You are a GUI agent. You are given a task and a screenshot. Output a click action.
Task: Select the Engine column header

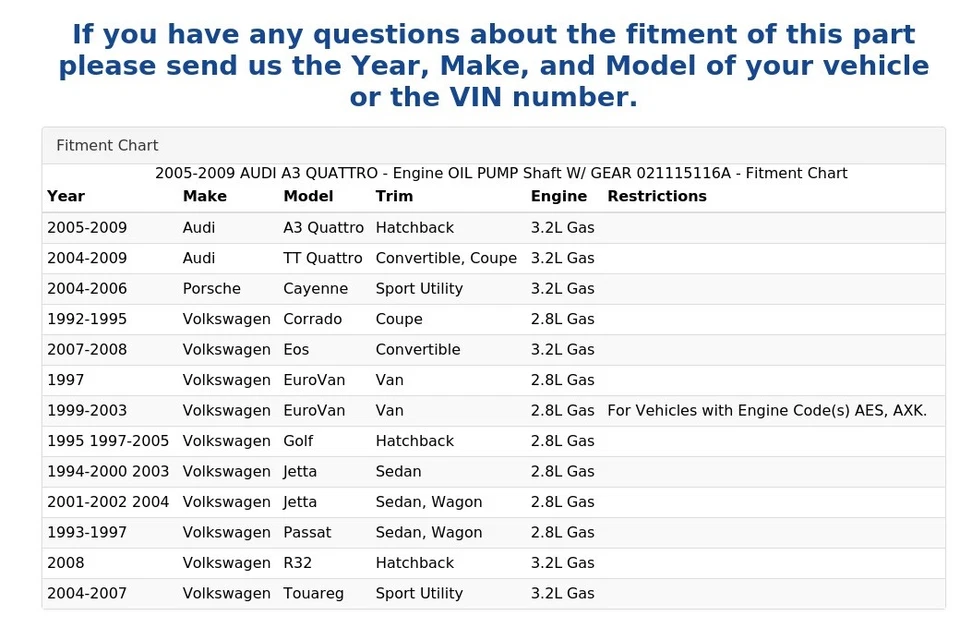(x=558, y=197)
